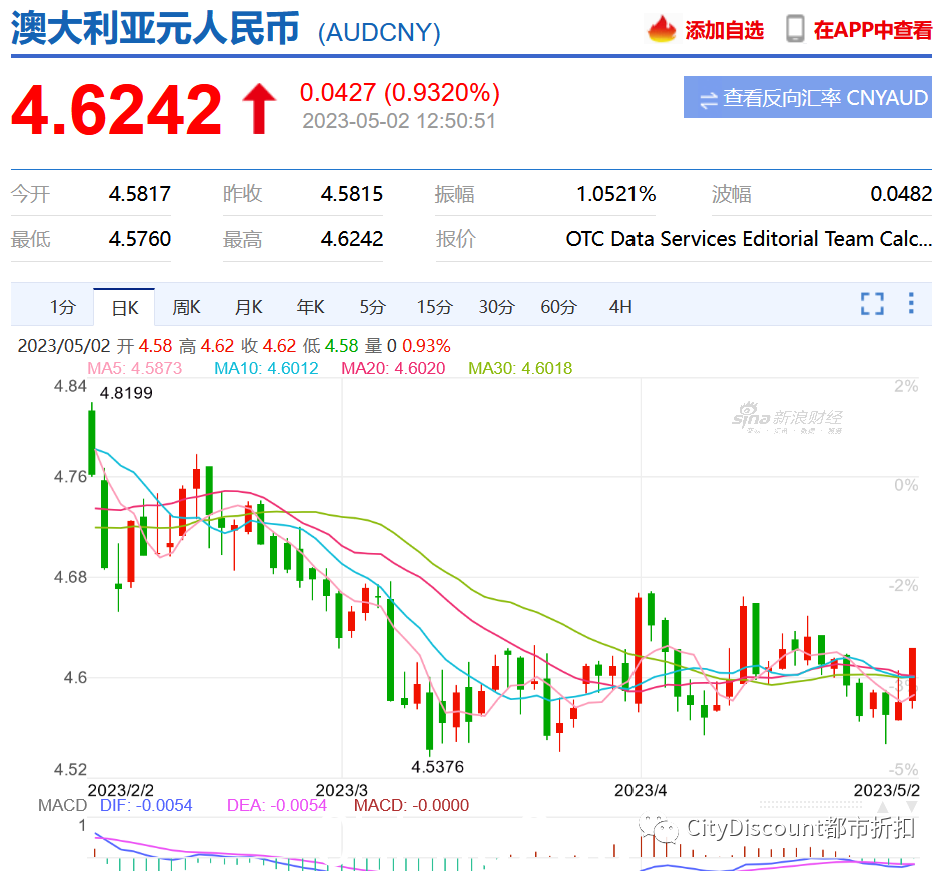Click the 2023/3 date axis label
Screen dimensions: 946x871
[x=341, y=790]
